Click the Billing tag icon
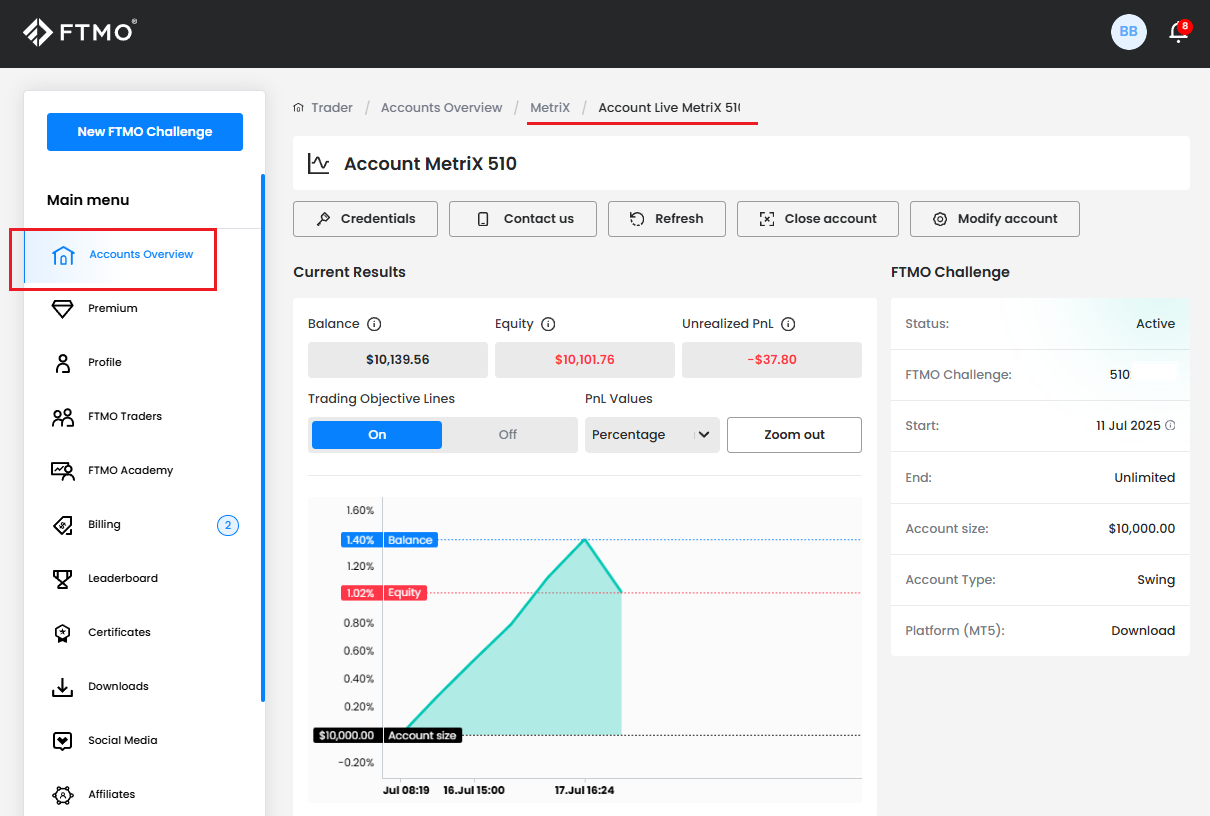The width and height of the screenshot is (1210, 816). click(x=63, y=525)
